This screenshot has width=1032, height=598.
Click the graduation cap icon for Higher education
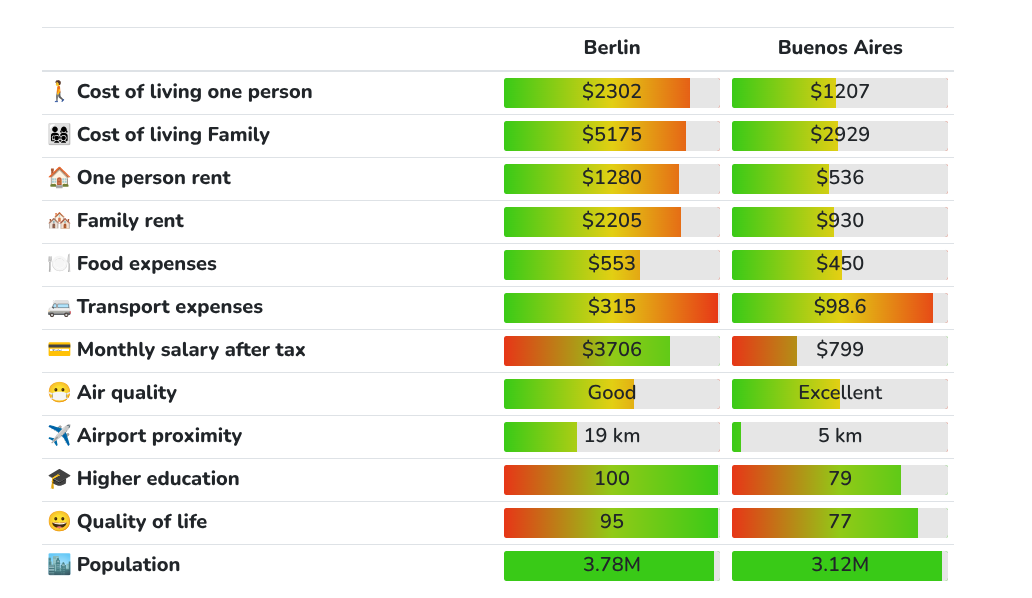tap(59, 479)
